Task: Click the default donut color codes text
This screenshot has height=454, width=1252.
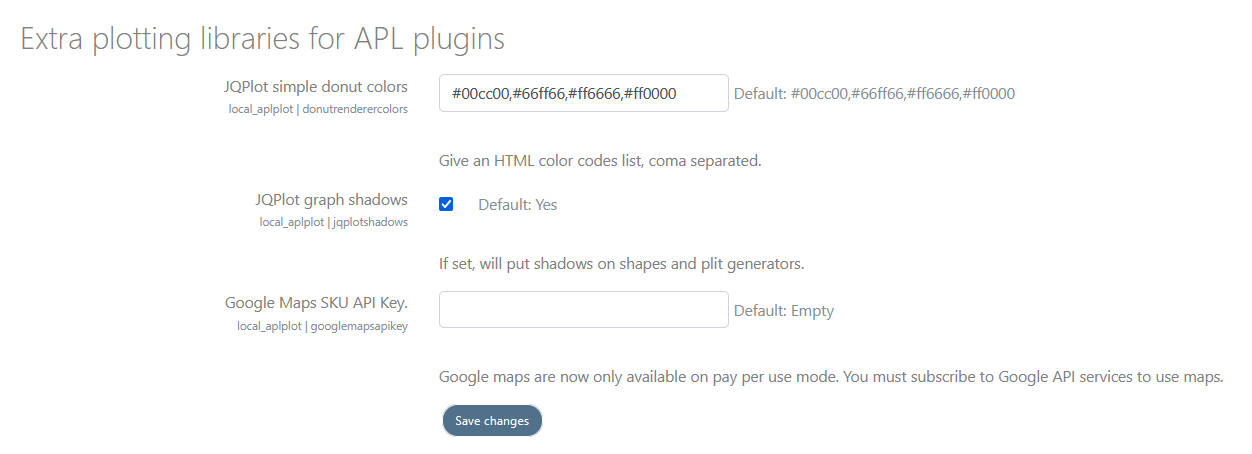Action: tap(874, 94)
